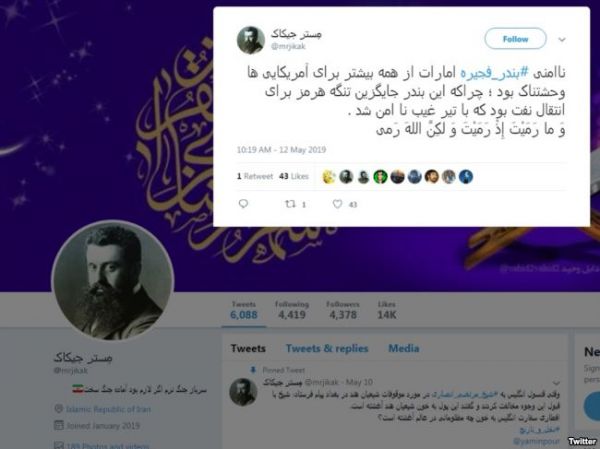Switch to Tweets & replies tab

tap(327, 348)
